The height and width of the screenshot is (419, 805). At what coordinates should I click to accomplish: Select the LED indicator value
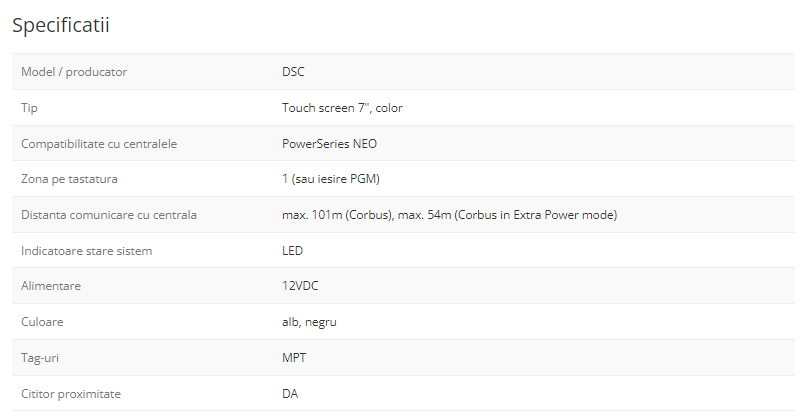point(292,251)
